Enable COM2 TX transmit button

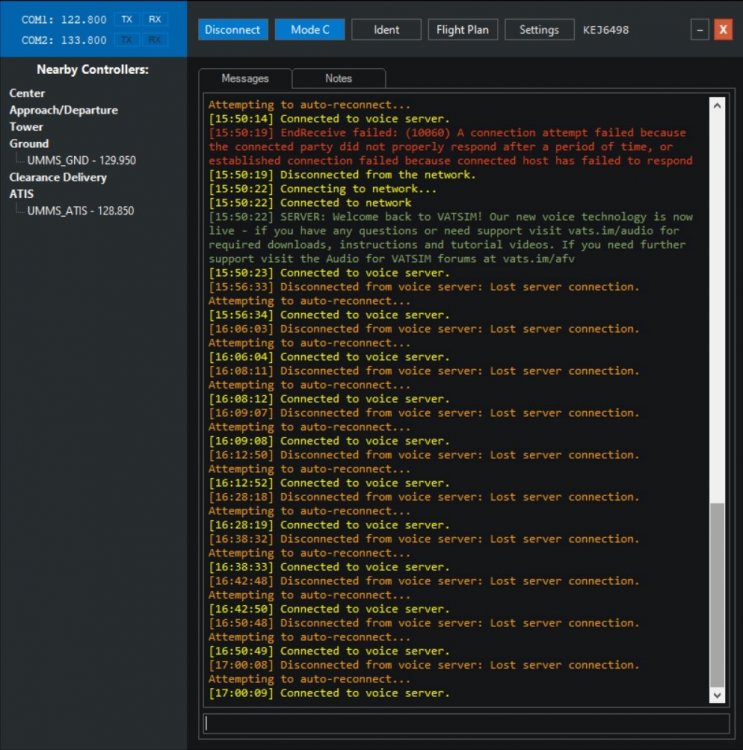[127, 40]
